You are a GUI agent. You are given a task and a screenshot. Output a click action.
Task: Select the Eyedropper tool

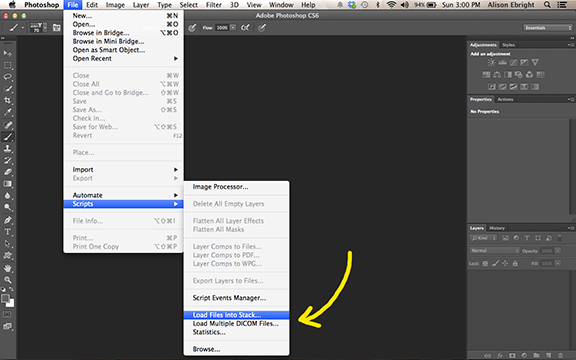tap(7, 112)
